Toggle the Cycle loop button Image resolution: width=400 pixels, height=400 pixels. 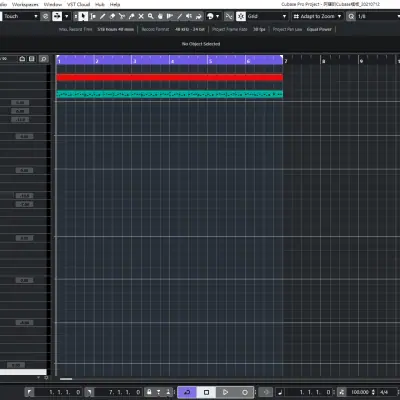187,392
